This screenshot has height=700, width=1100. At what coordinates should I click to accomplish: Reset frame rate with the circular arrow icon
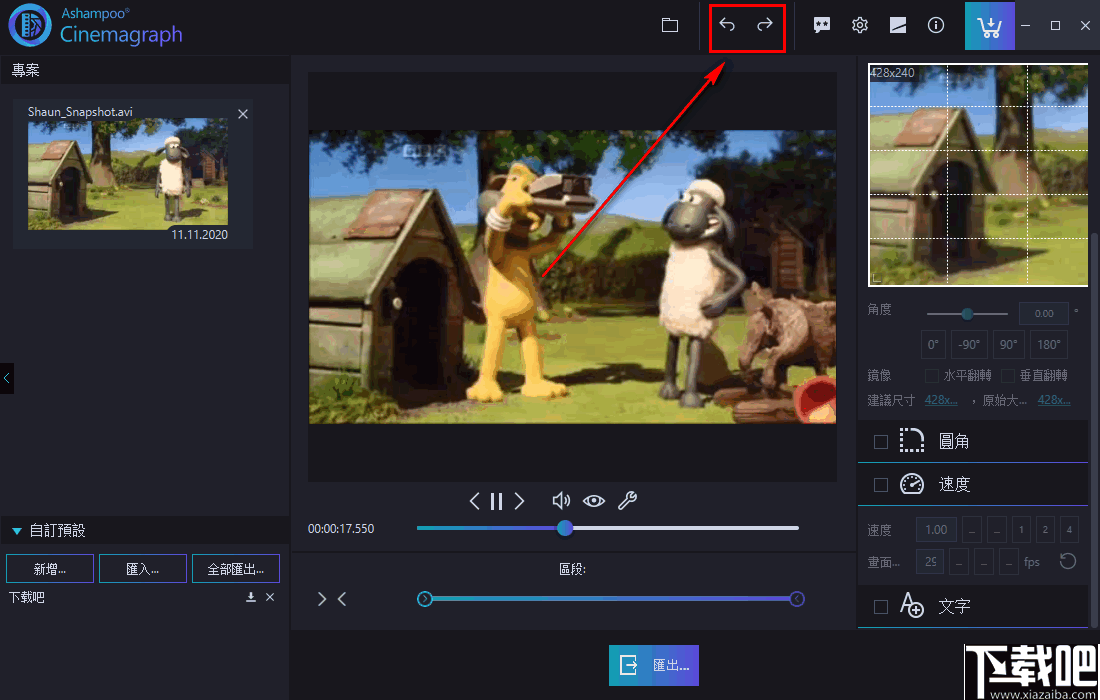1068,561
